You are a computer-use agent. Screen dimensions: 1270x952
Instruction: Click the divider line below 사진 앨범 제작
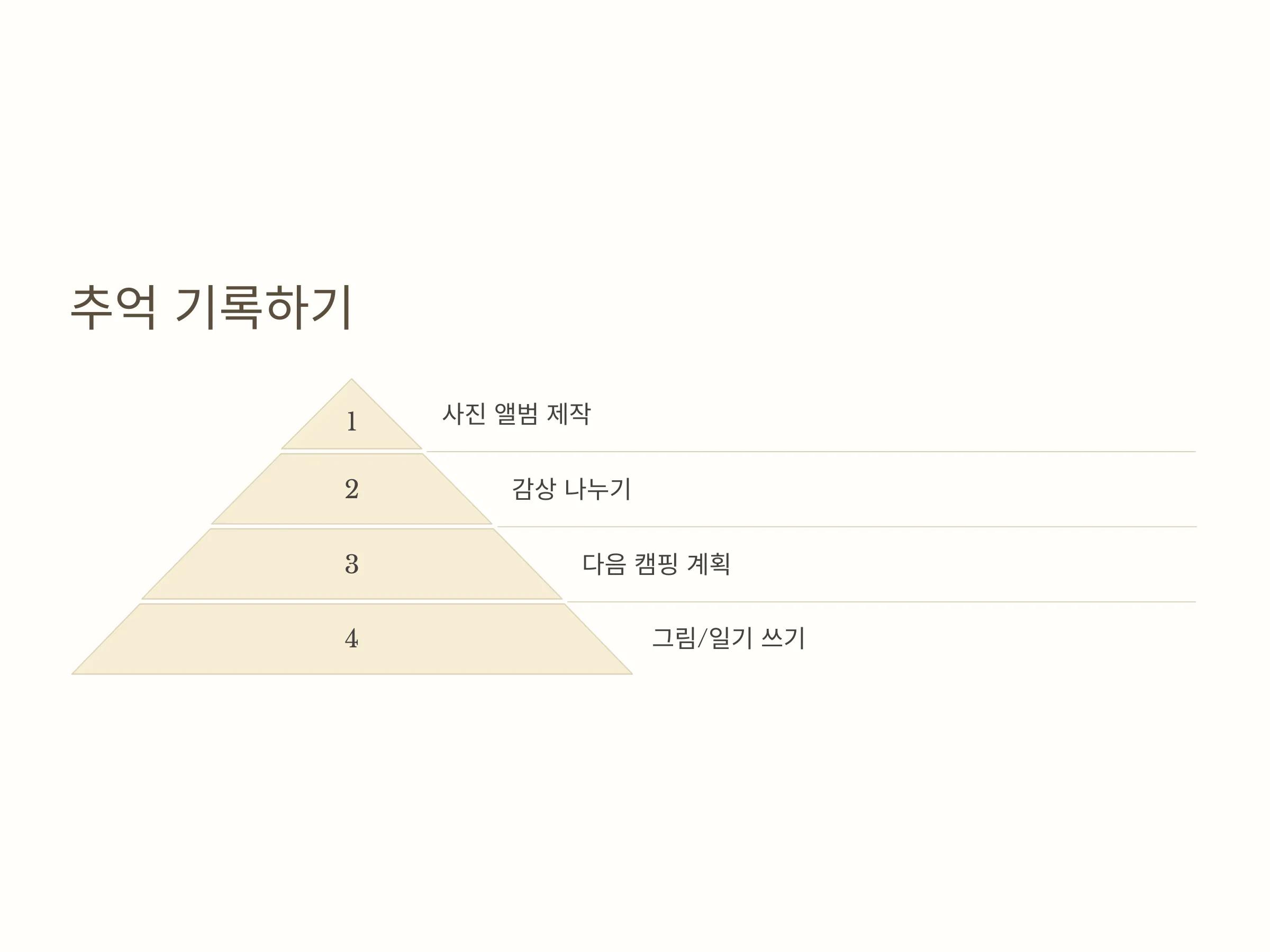point(811,452)
